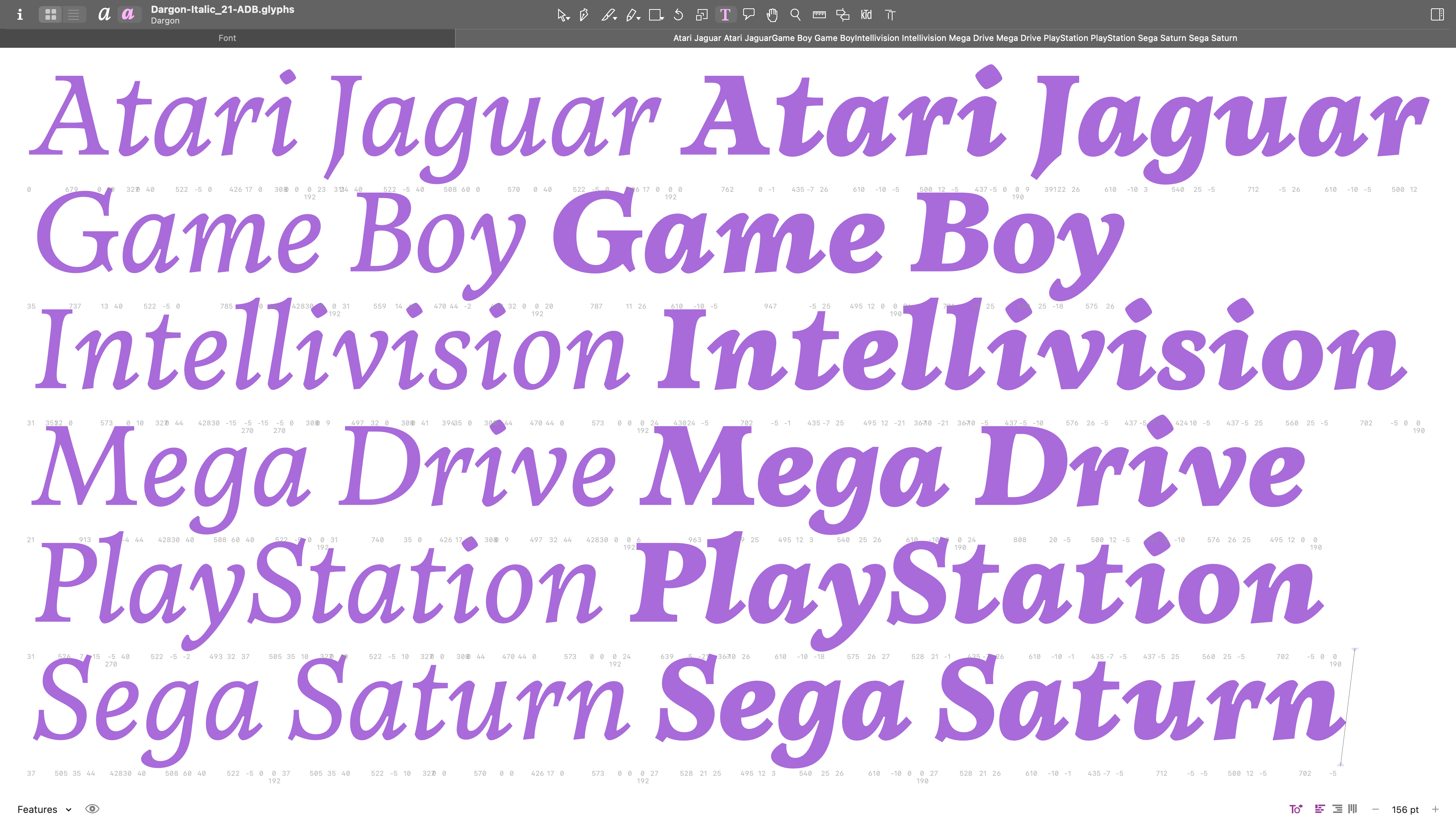Increase text size with plus button
Screen dimensions: 1456x819
[x=1435, y=809]
